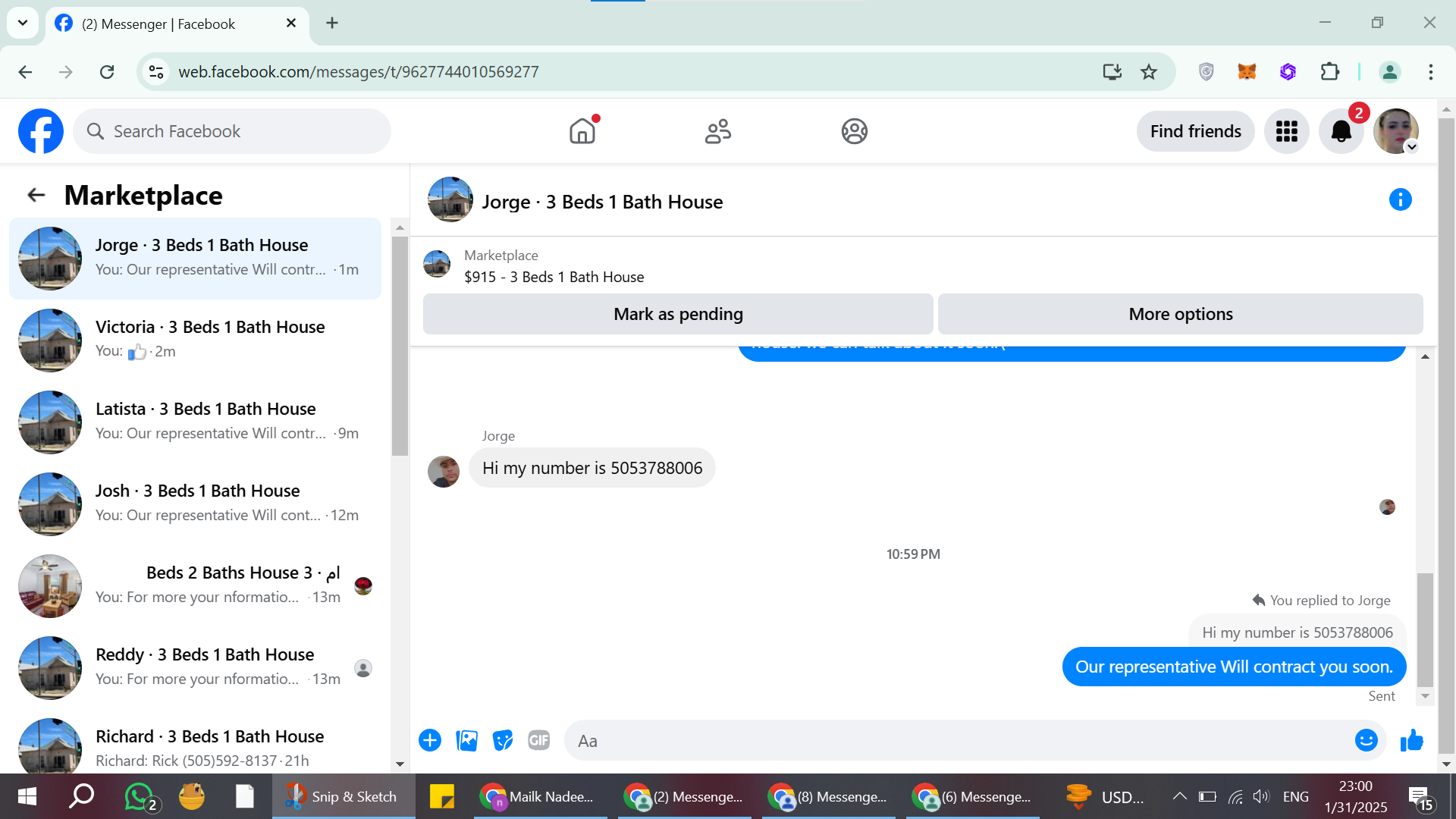1456x819 pixels.
Task: Open the Windows notification center
Action: (1420, 798)
